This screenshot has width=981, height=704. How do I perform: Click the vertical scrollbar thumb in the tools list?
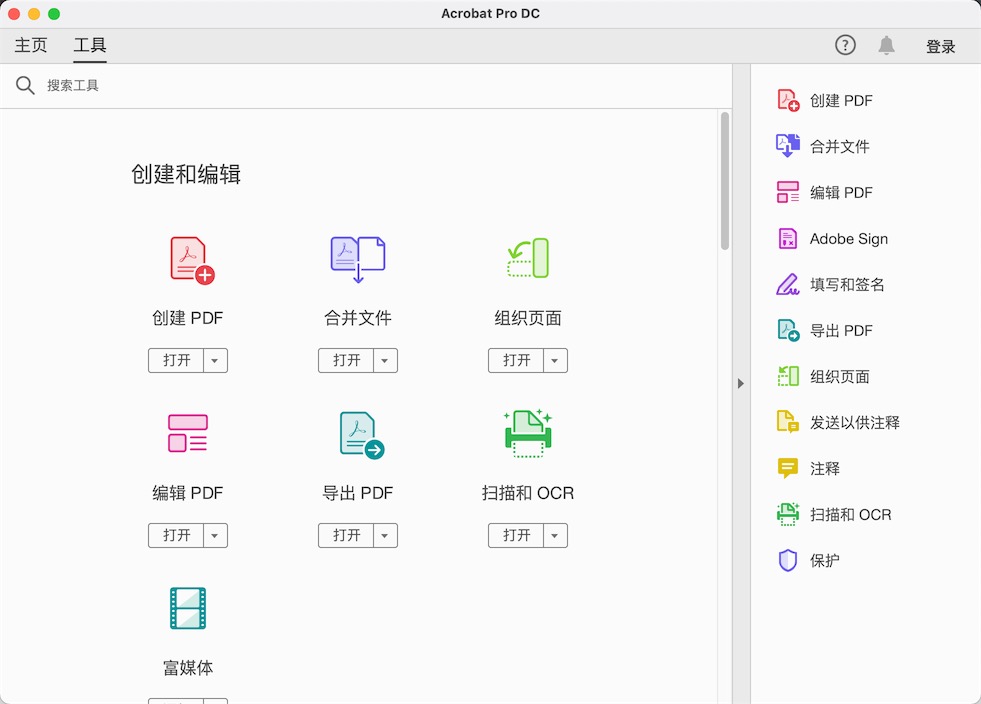coord(725,181)
